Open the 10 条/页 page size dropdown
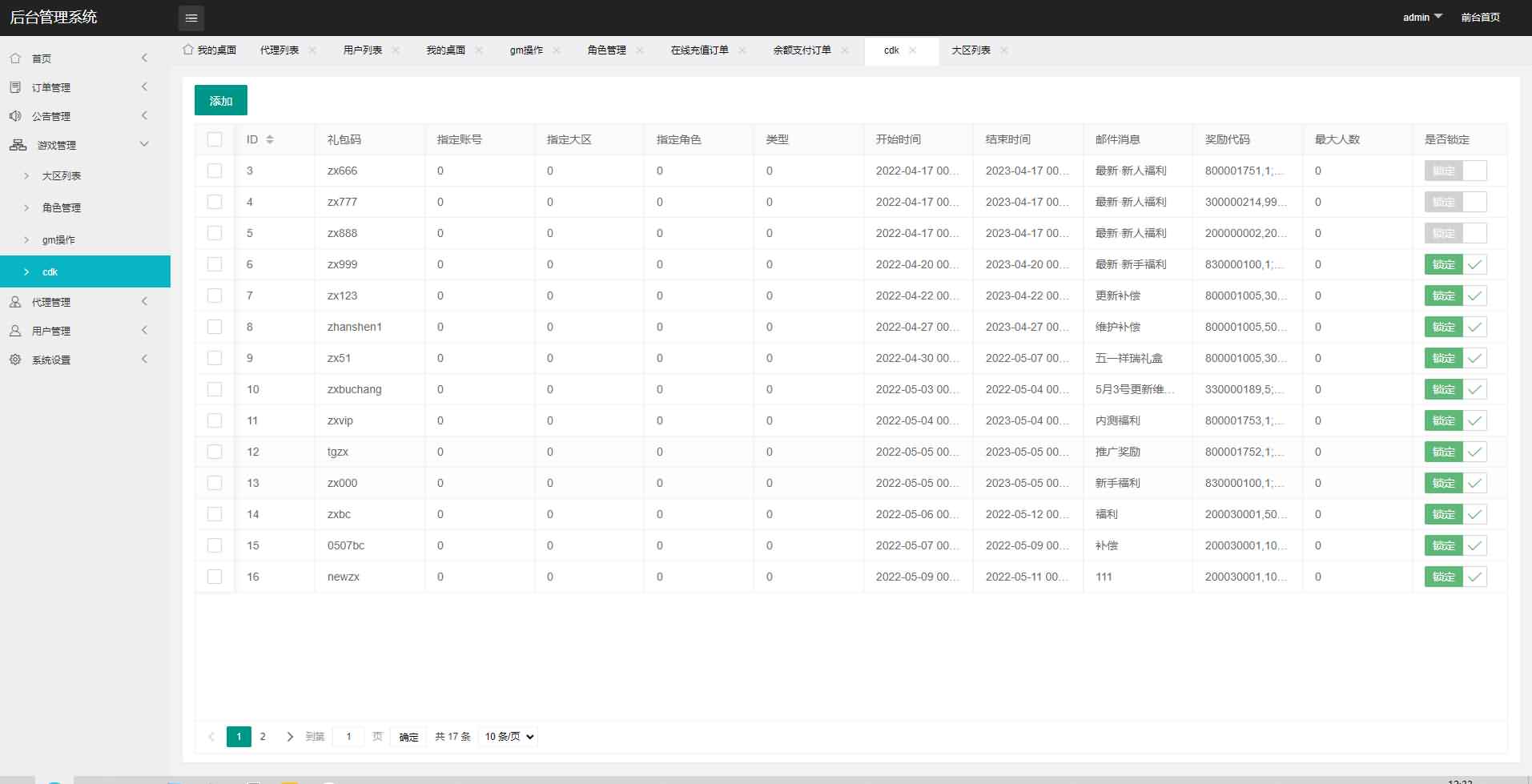The width and height of the screenshot is (1532, 784). pyautogui.click(x=509, y=737)
